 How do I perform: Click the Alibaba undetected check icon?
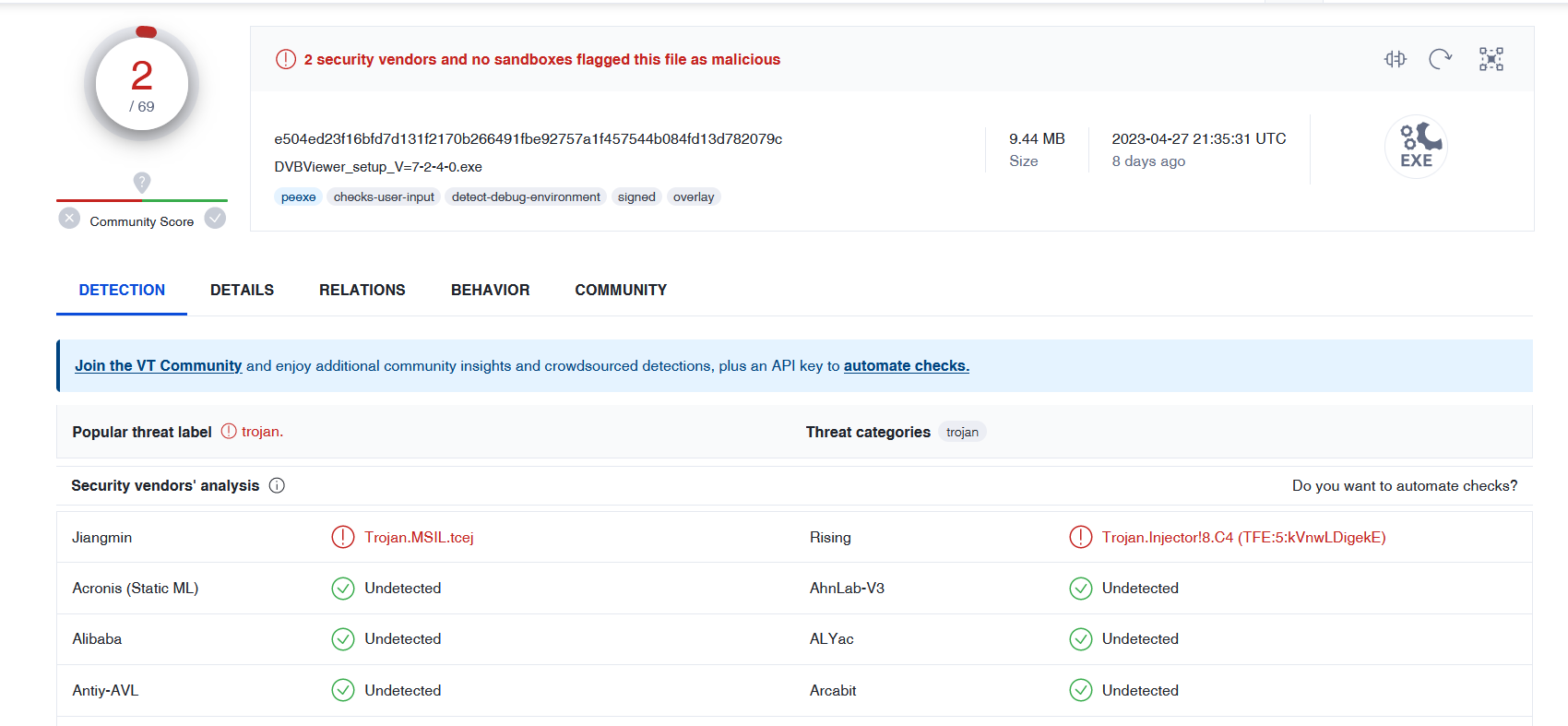click(x=343, y=639)
